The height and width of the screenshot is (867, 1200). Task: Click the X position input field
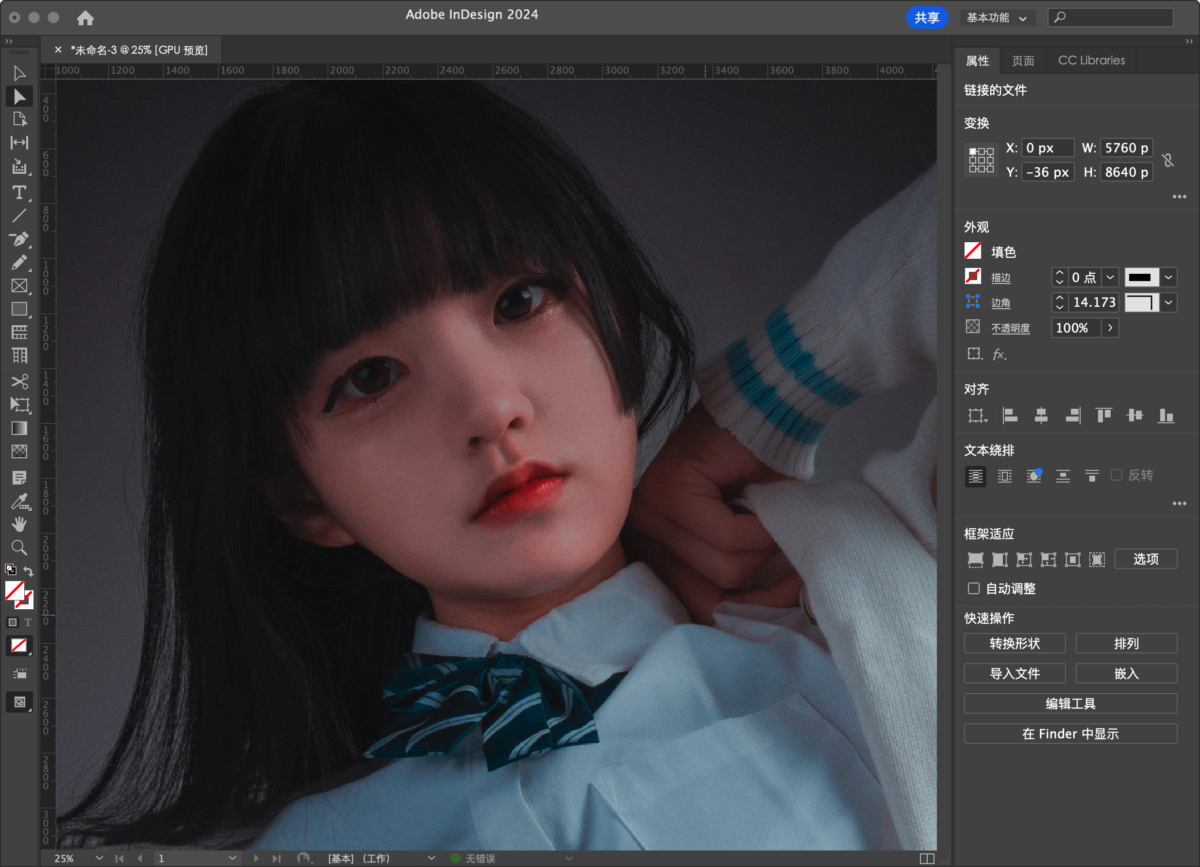coord(1048,148)
